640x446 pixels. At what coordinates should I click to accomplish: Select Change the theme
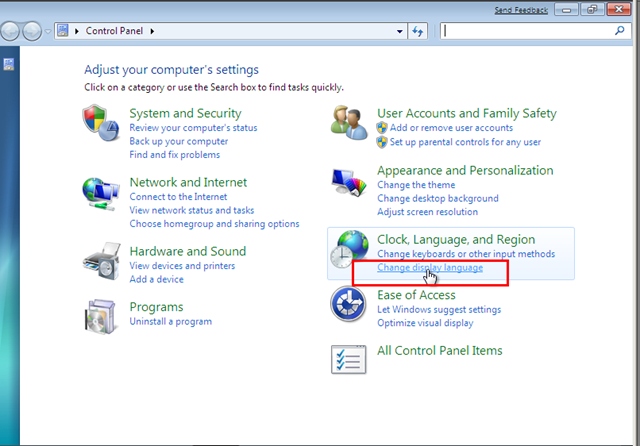pyautogui.click(x=416, y=185)
